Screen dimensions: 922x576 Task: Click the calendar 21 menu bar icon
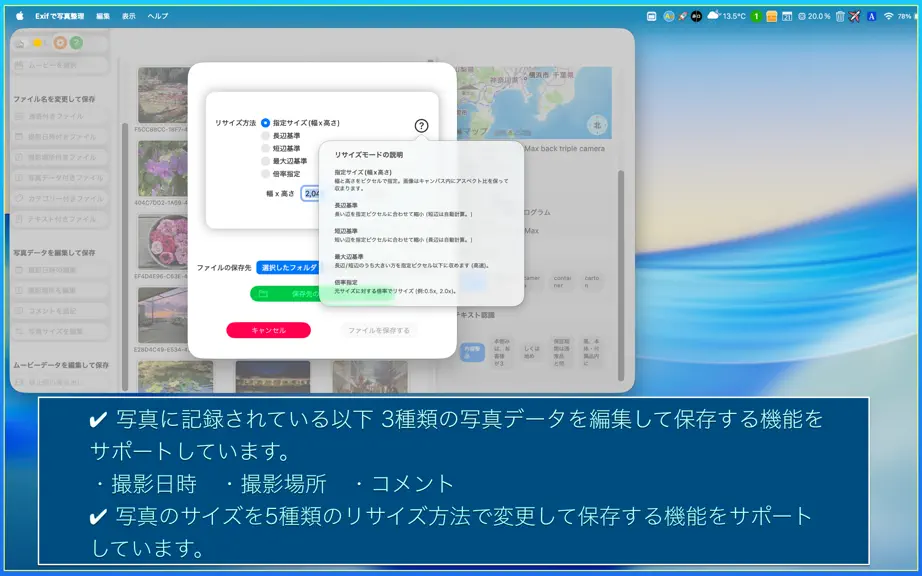click(x=787, y=16)
